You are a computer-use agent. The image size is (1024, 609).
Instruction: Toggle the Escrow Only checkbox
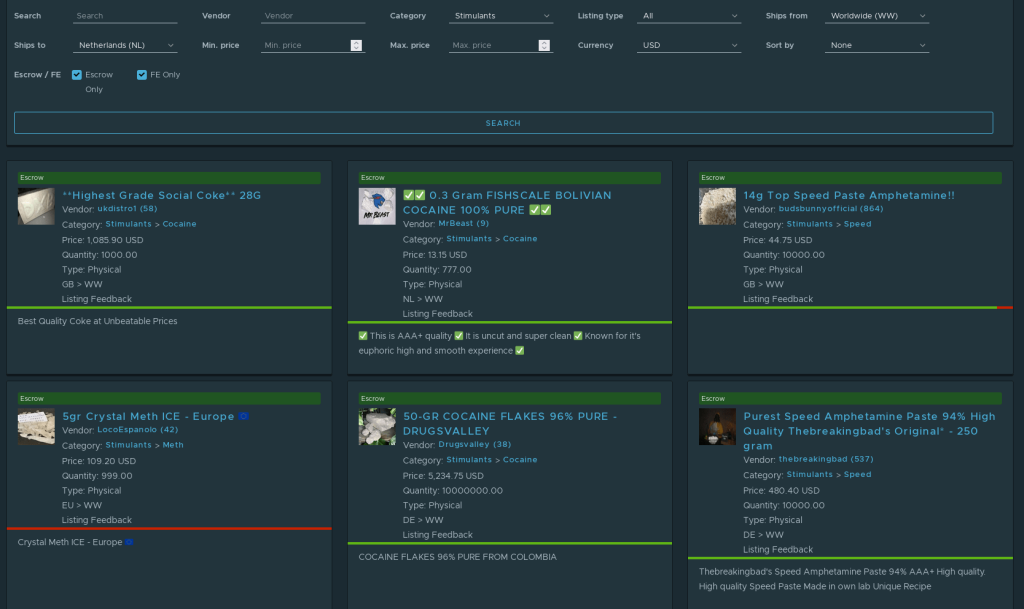(77, 74)
